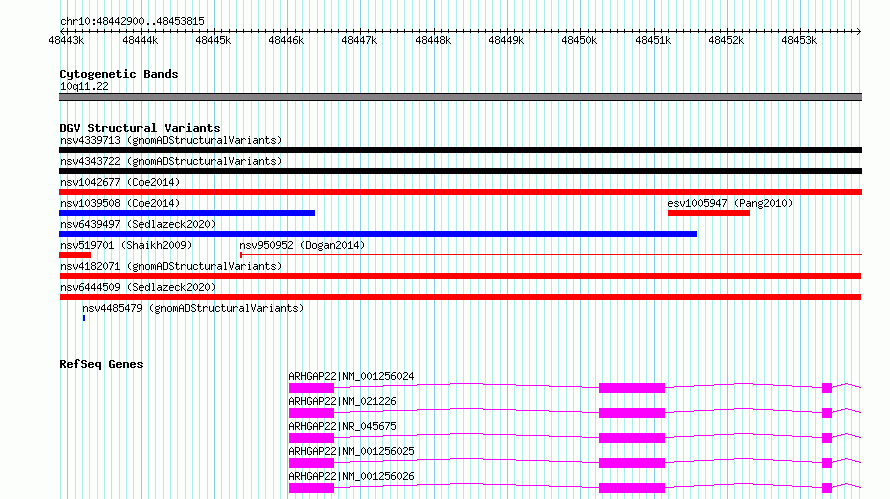Open the RefSeq Genes track heading
This screenshot has width=890, height=499.
[101, 364]
